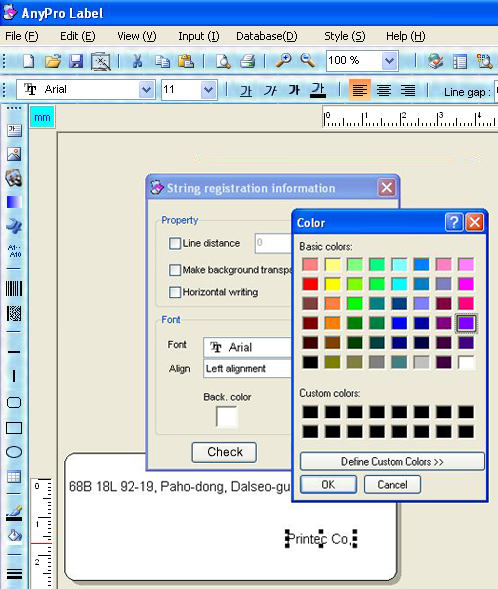Click the Cut scissors icon
498x589 pixels.
click(137, 61)
